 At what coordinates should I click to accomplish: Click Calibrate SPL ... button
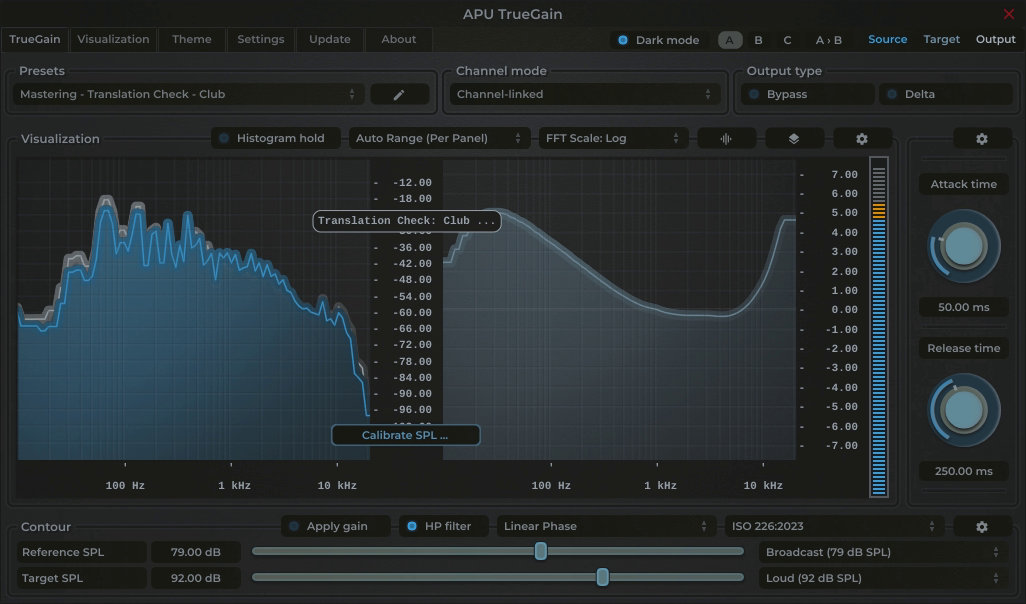(x=405, y=435)
